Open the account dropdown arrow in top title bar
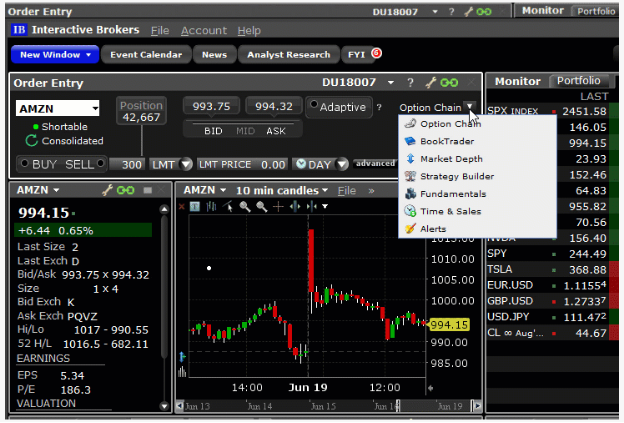This screenshot has width=624, height=423. pyautogui.click(x=435, y=12)
